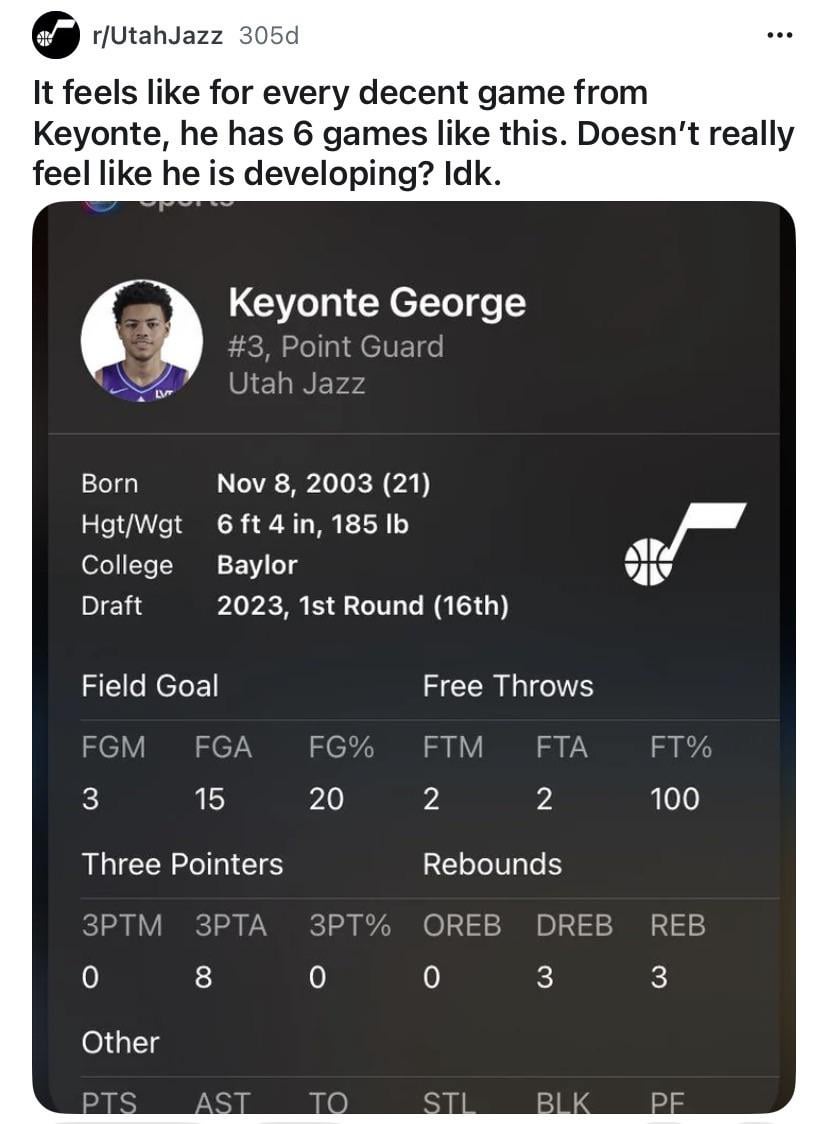Click the Keyonte George name heading
The height and width of the screenshot is (1124, 828).
377,302
